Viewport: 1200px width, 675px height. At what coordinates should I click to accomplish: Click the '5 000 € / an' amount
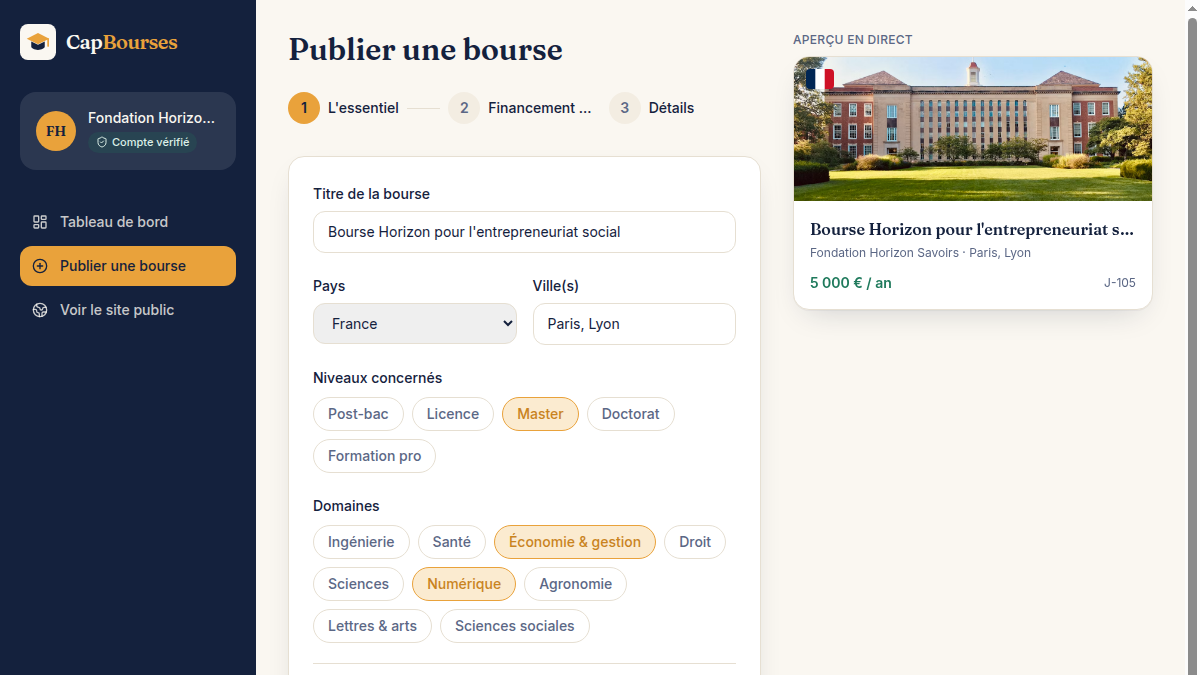(x=851, y=283)
